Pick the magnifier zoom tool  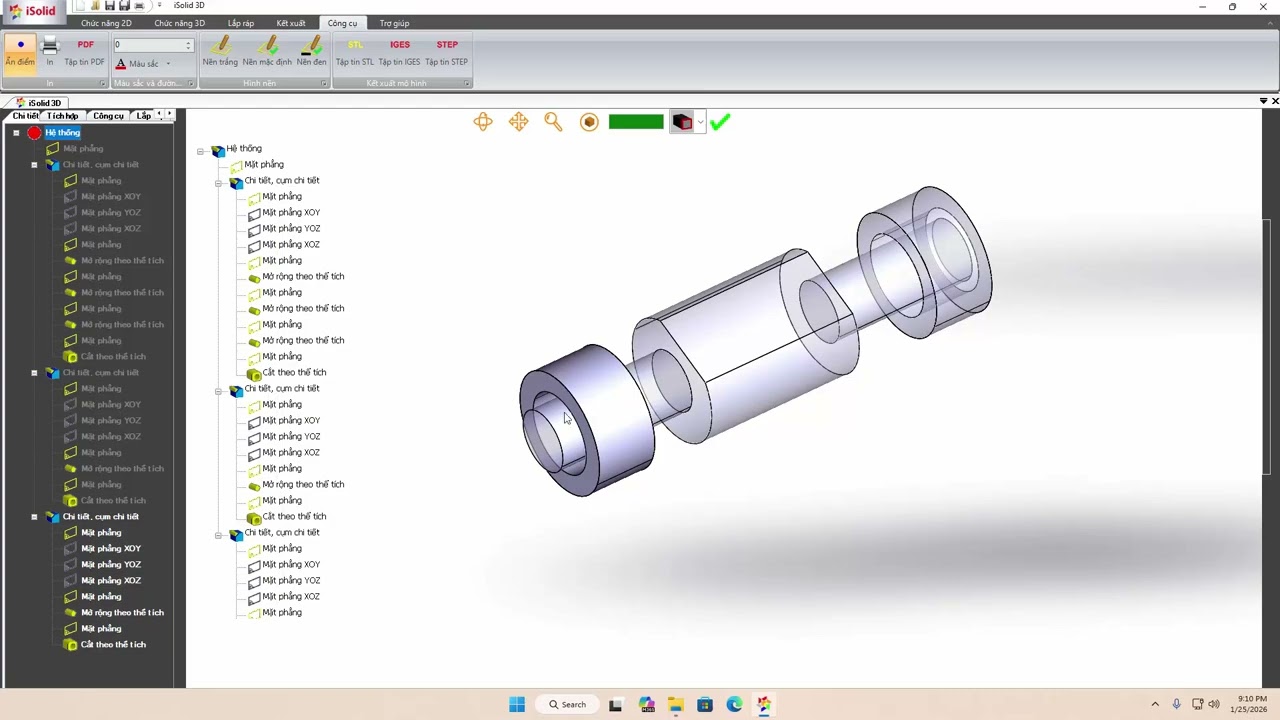pyautogui.click(x=553, y=122)
